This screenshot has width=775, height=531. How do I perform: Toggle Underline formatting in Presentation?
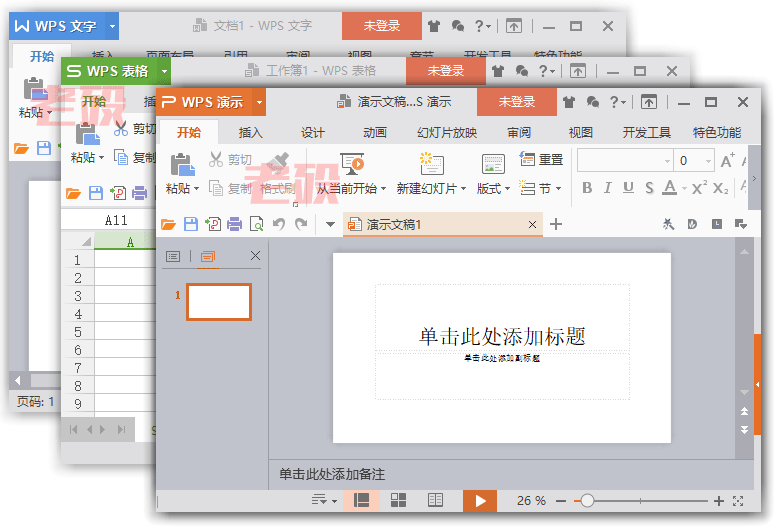pyautogui.click(x=628, y=188)
